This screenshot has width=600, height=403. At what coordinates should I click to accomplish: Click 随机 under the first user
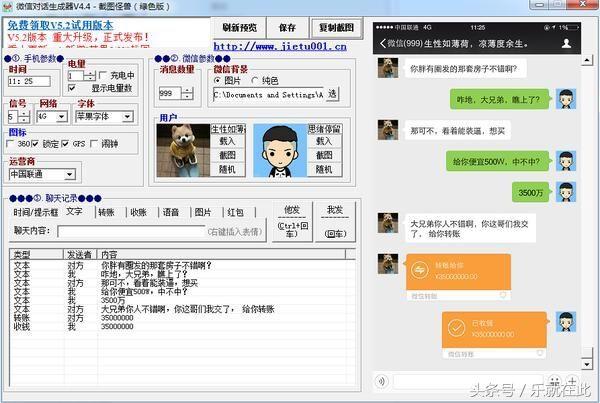point(227,170)
